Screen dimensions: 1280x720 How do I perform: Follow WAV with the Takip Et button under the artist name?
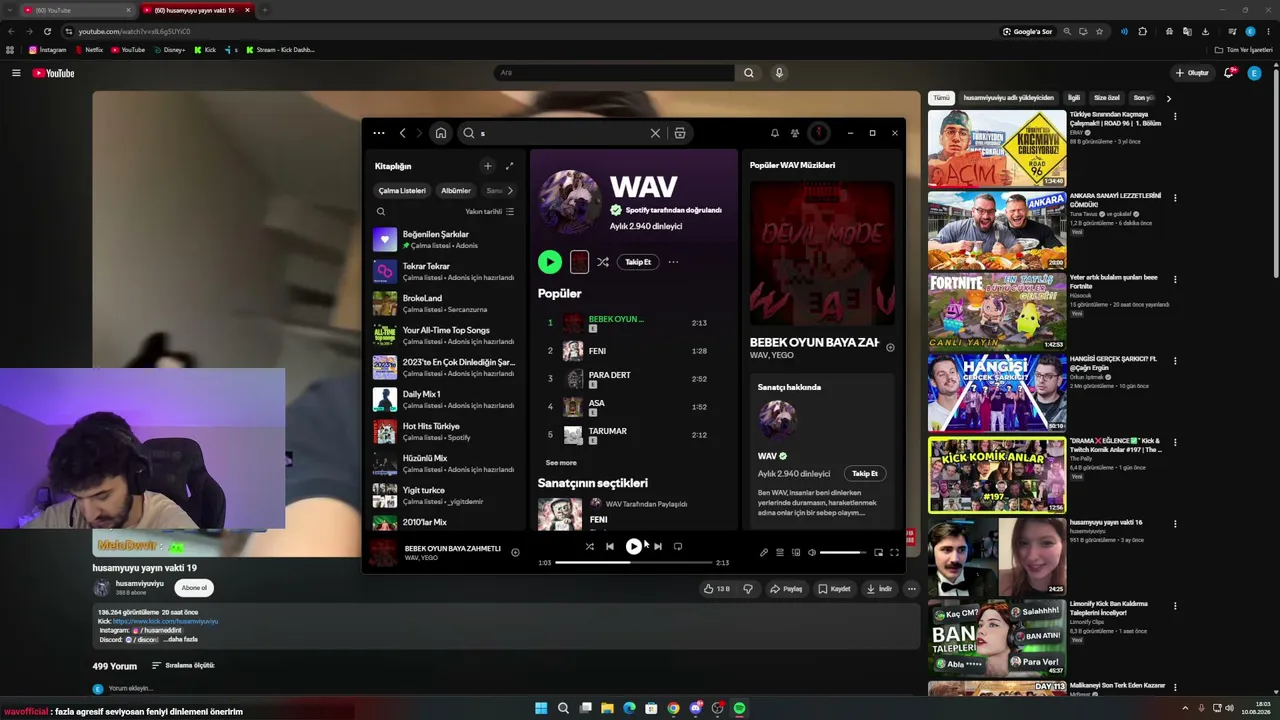tap(638, 262)
